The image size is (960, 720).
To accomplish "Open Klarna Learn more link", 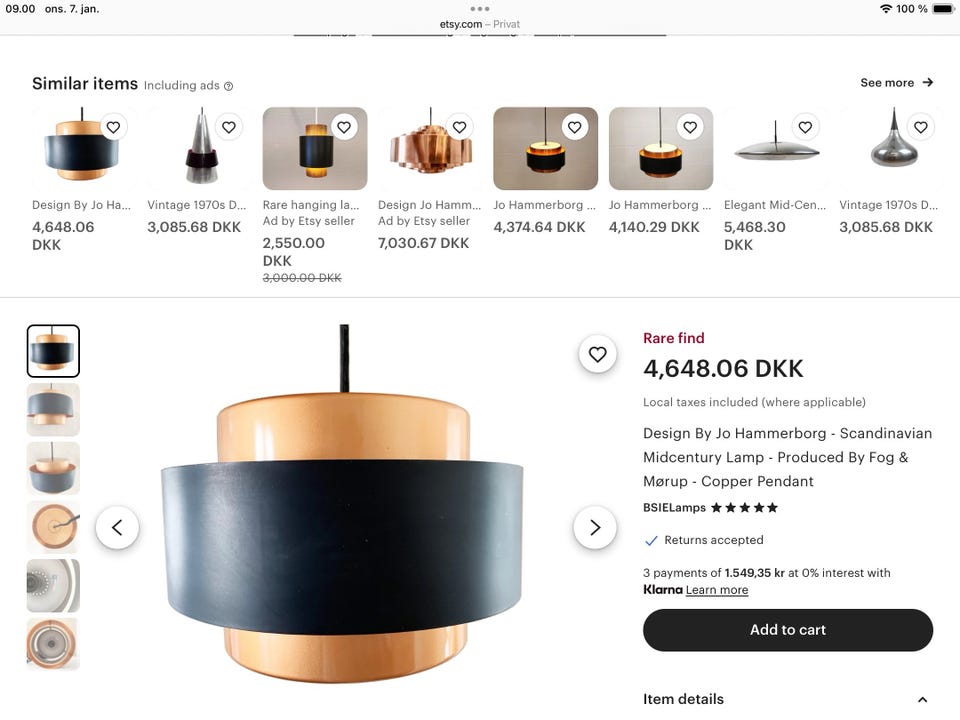I will pos(717,590).
